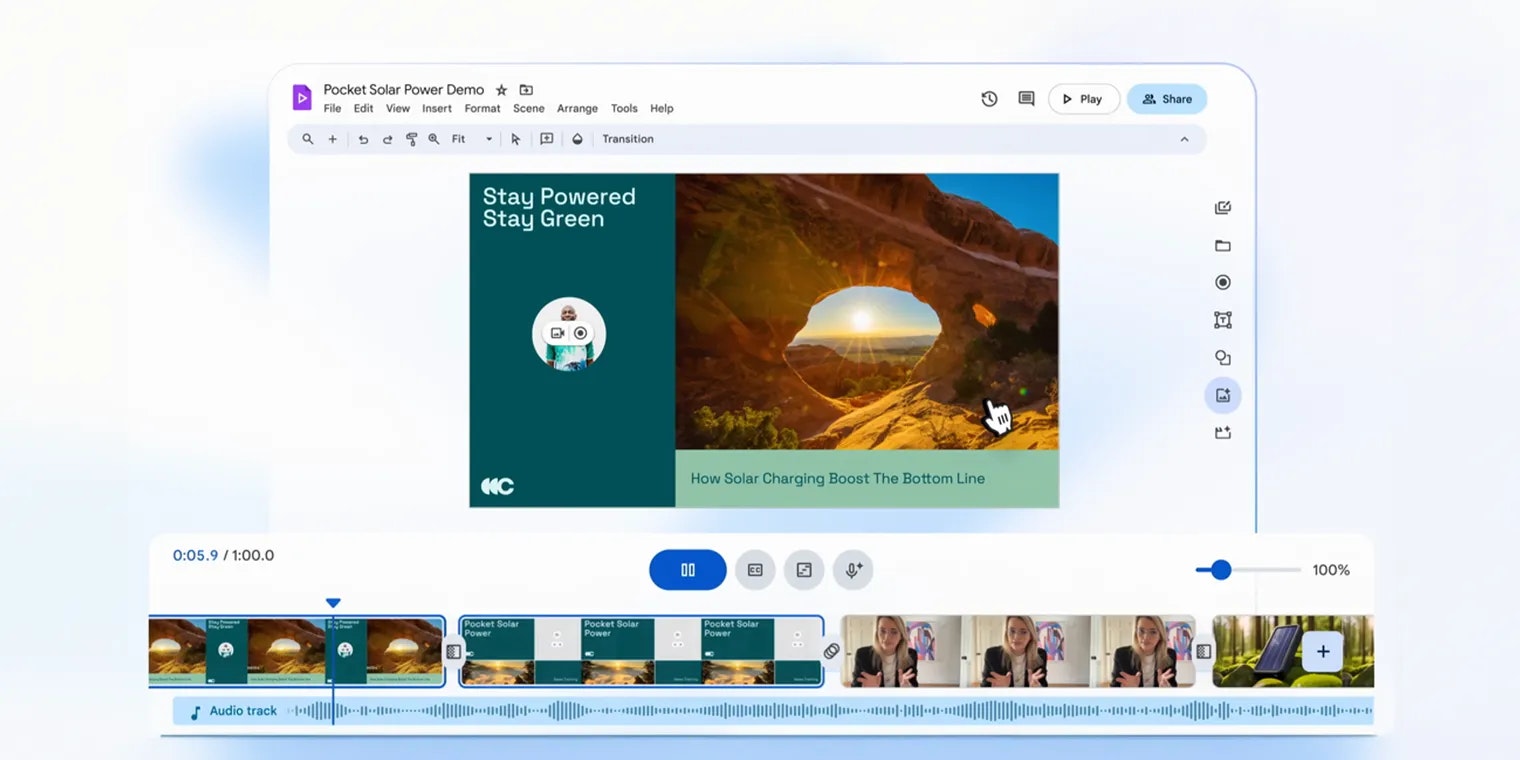This screenshot has height=760, width=1520.
Task: Click the Transition toolbar button
Action: pos(628,139)
